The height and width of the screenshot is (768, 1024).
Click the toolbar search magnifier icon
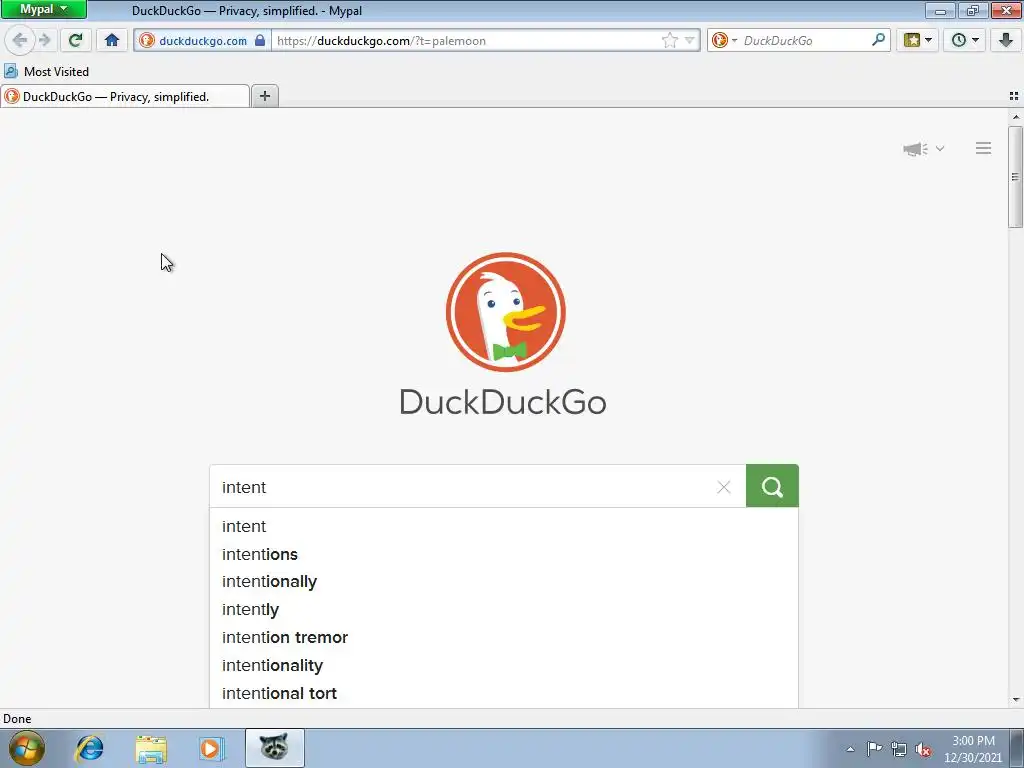click(x=878, y=40)
